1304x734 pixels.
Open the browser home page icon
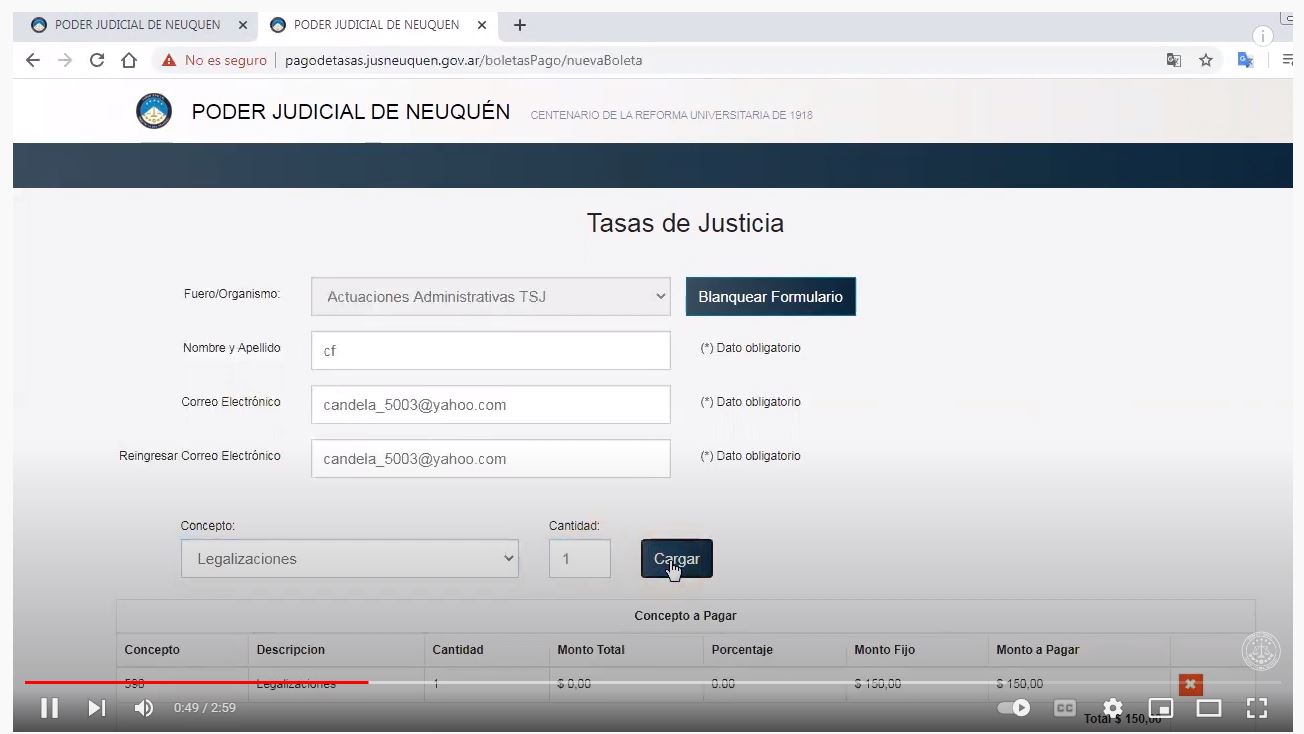pyautogui.click(x=129, y=60)
